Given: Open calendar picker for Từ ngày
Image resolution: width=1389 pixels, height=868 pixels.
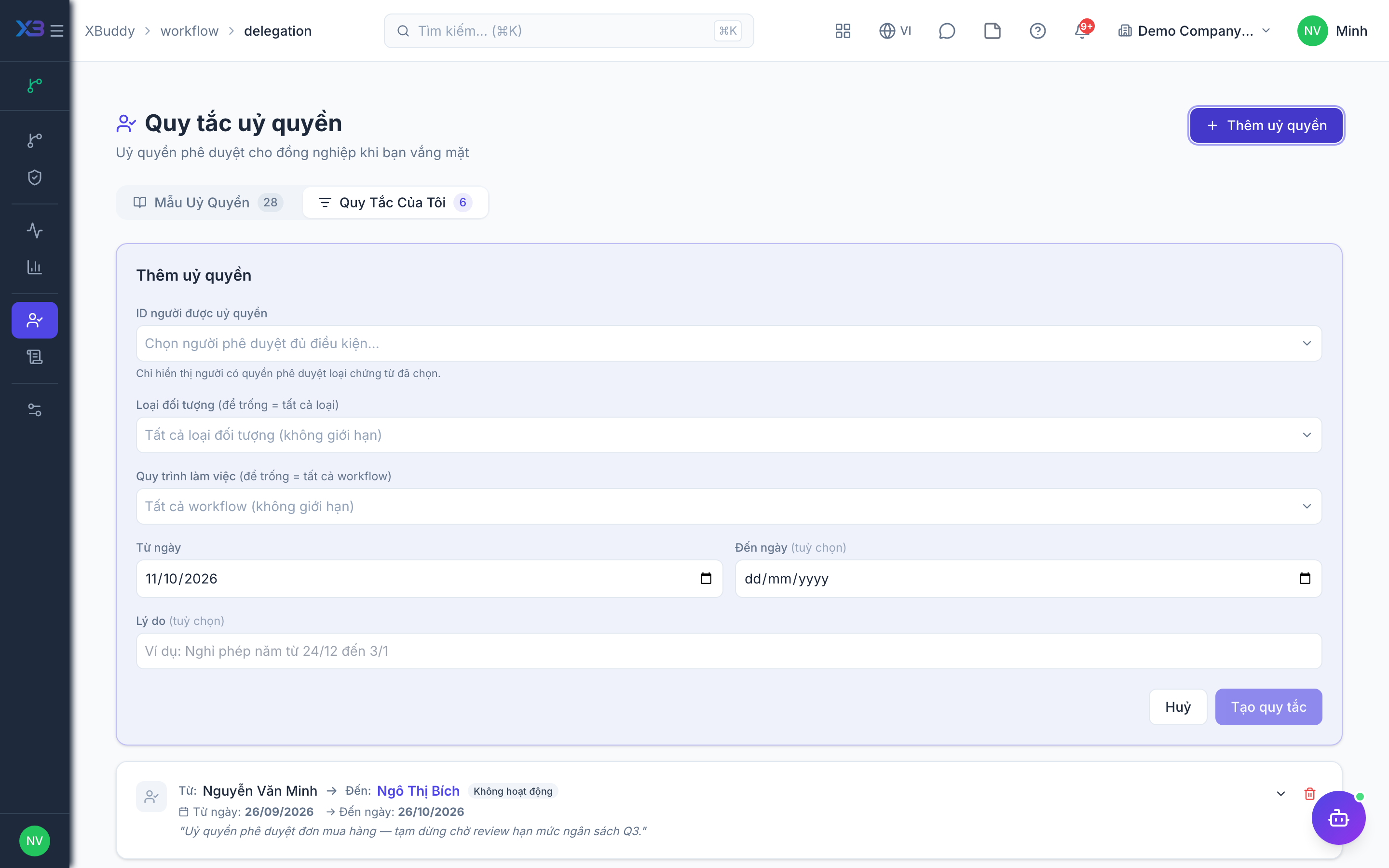Looking at the screenshot, I should coord(706,579).
